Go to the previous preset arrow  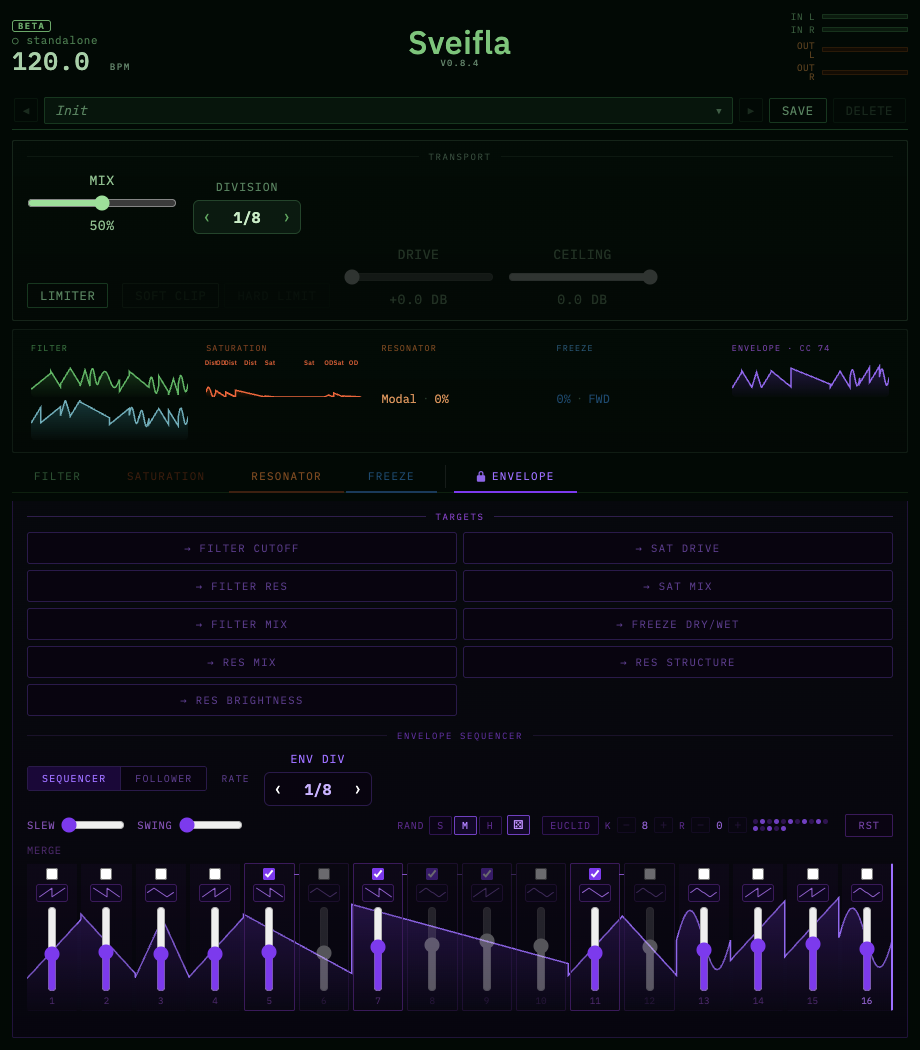[x=26, y=110]
